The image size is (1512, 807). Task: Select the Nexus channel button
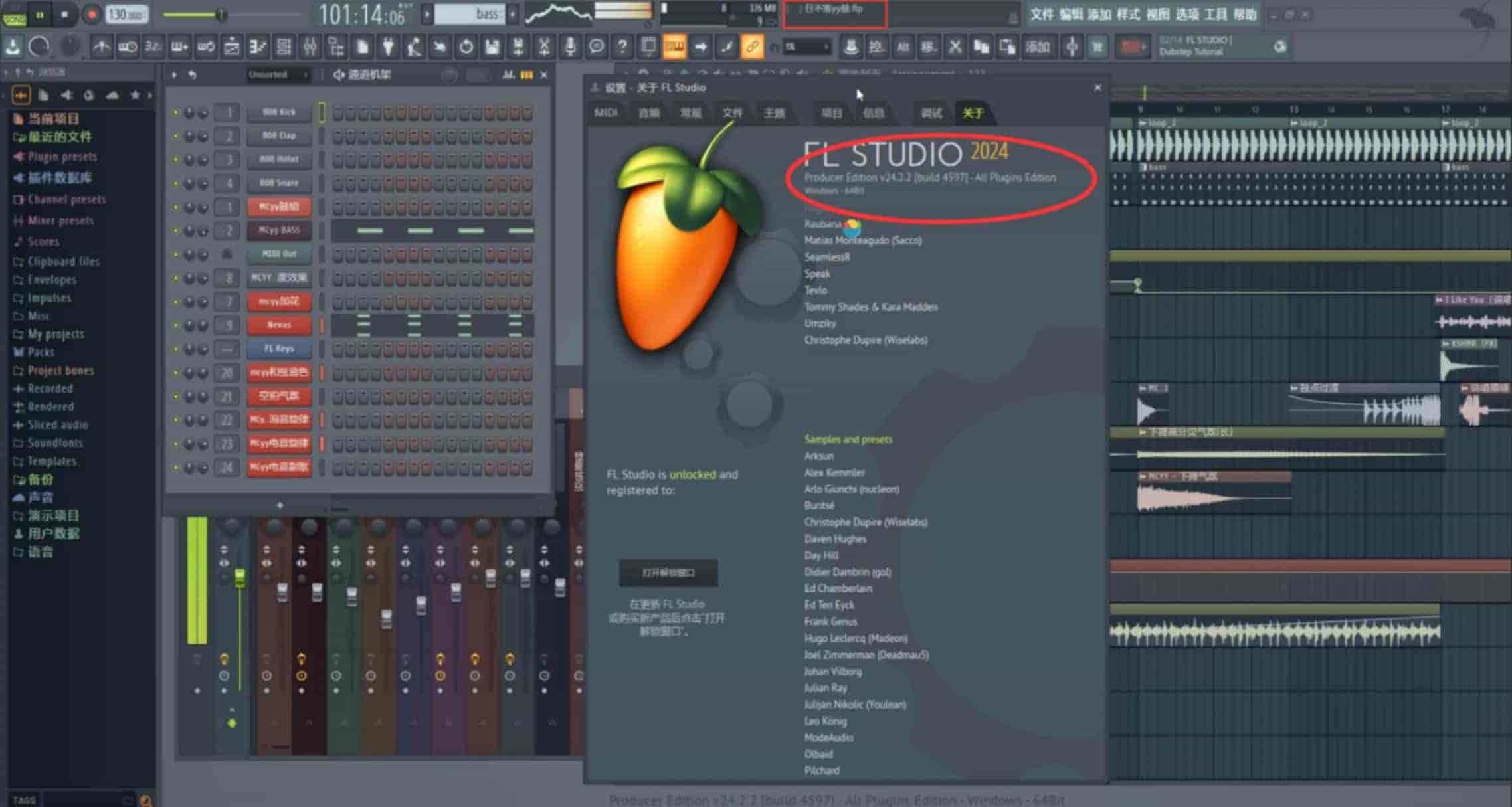coord(278,325)
